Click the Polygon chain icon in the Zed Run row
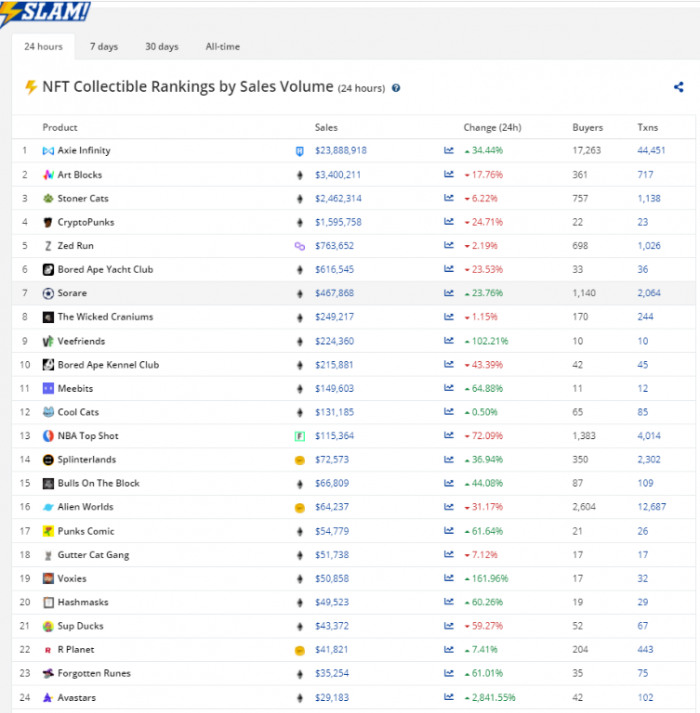Screen dimensions: 700x713 coord(299,246)
